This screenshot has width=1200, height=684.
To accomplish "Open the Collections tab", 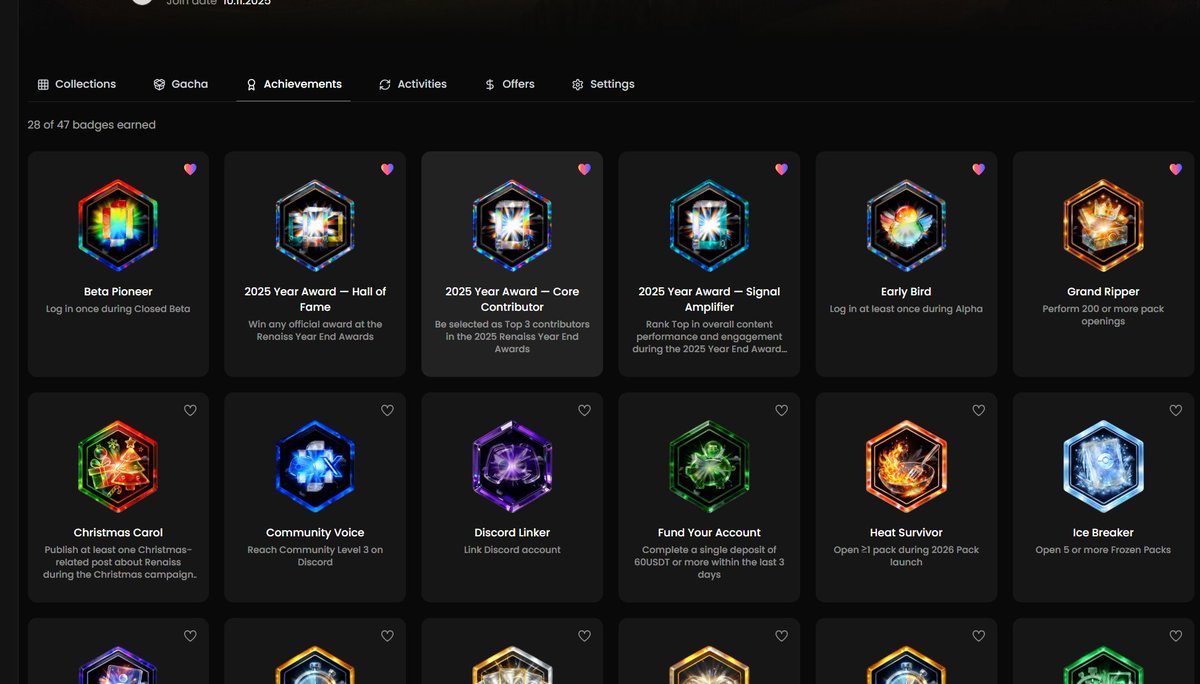I will (77, 84).
